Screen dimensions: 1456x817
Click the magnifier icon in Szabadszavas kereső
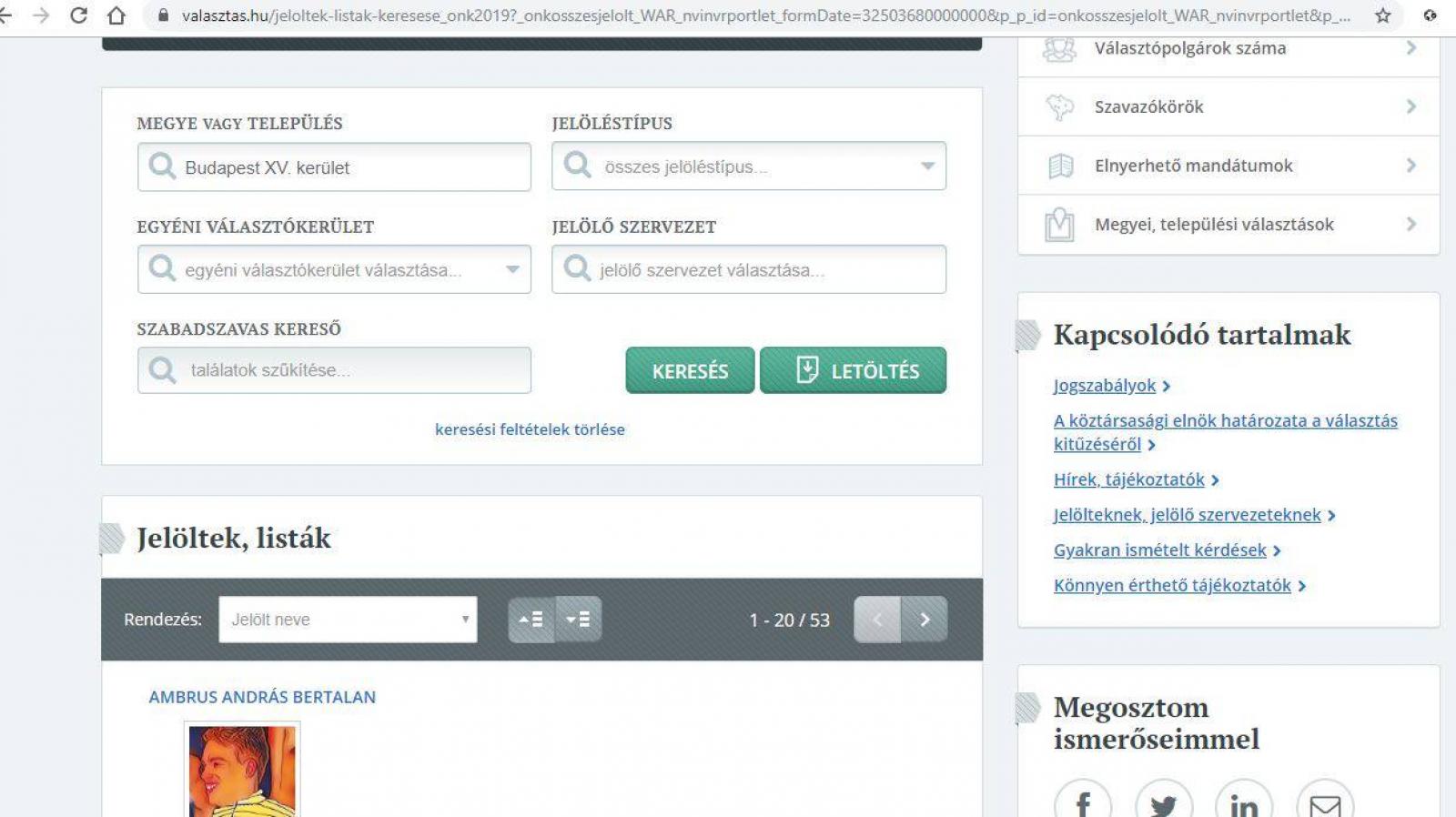pos(162,370)
